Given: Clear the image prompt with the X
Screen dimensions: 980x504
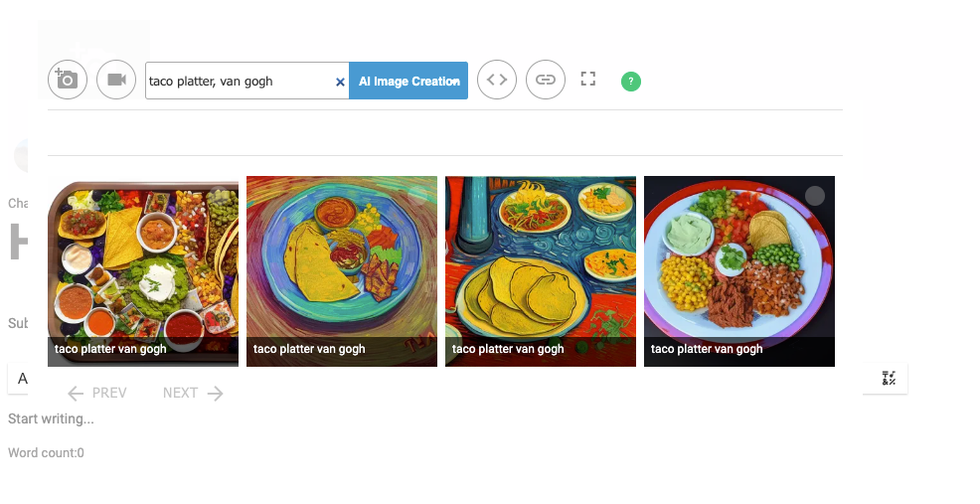Looking at the screenshot, I should (x=340, y=82).
